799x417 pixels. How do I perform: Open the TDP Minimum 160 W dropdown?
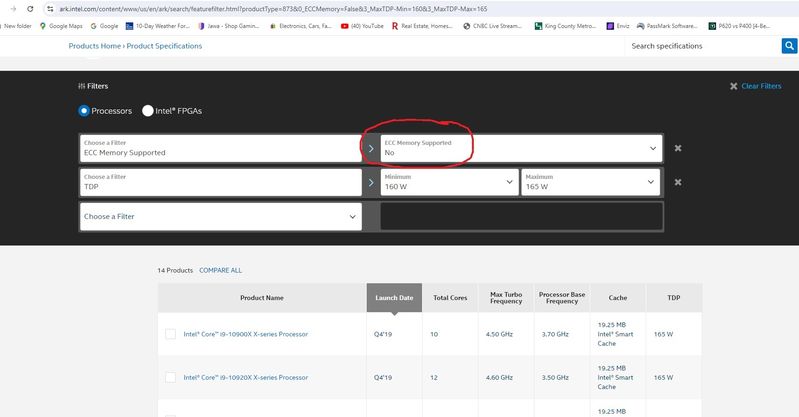click(x=449, y=182)
